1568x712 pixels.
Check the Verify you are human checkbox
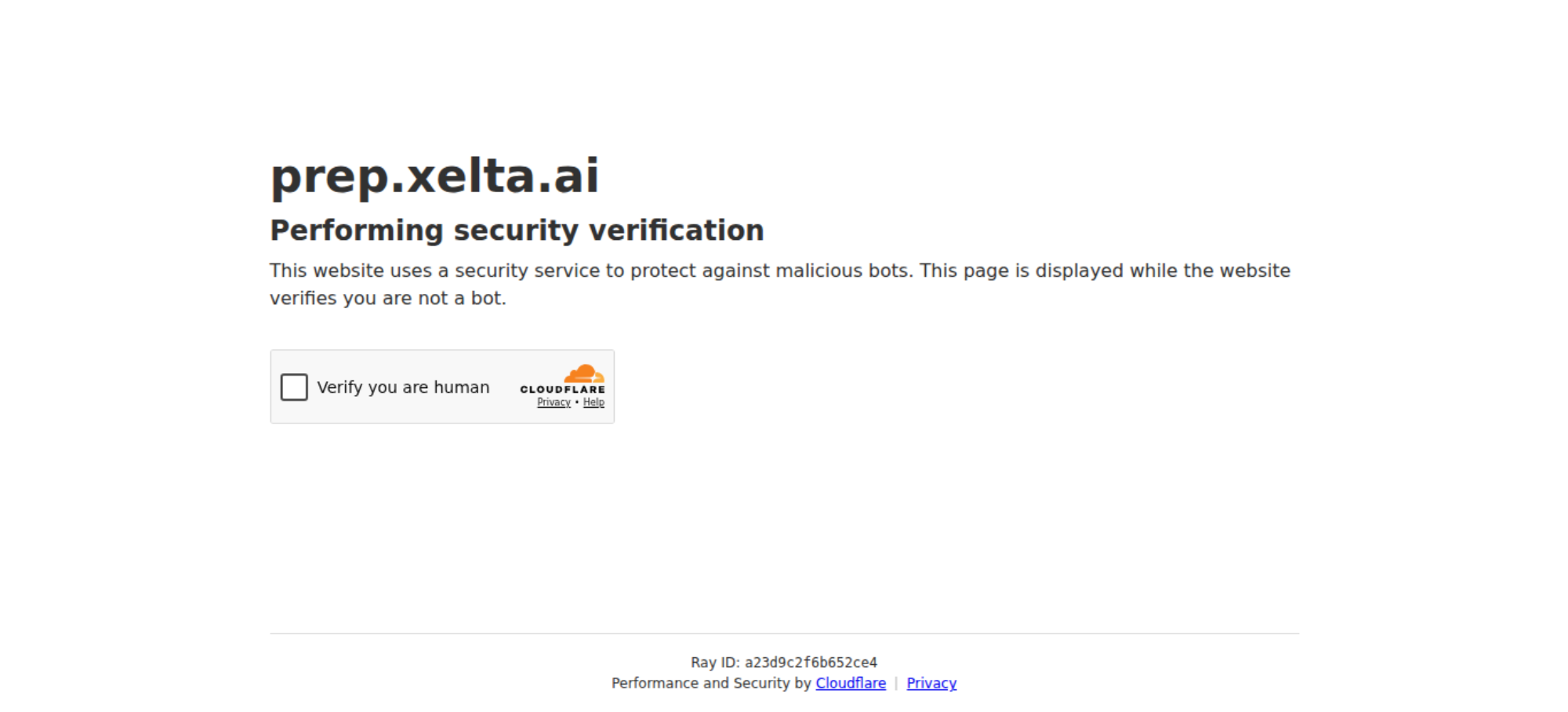294,387
